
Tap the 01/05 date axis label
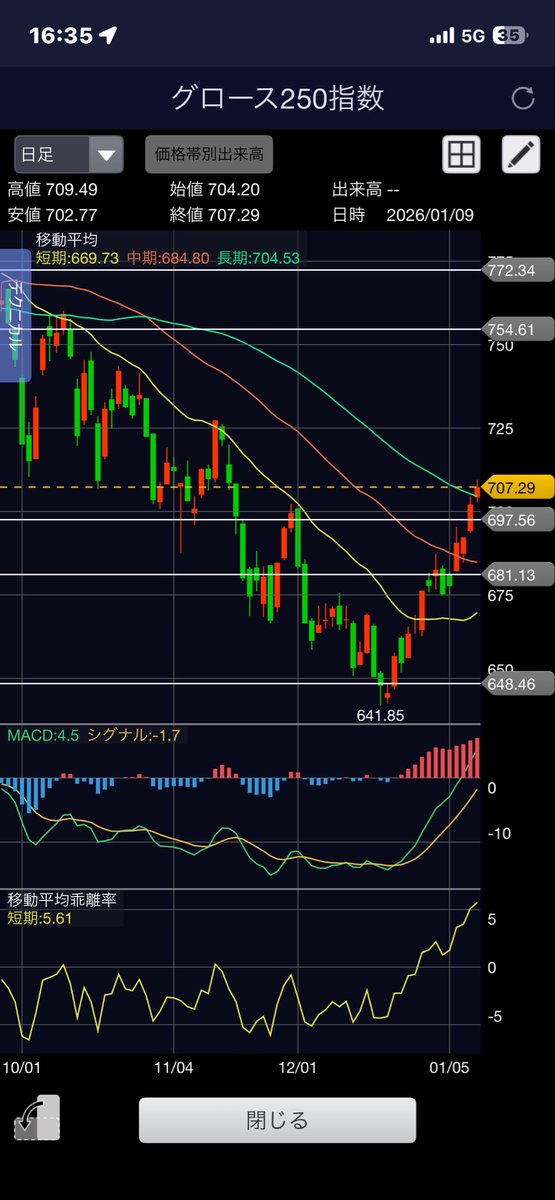449,1069
